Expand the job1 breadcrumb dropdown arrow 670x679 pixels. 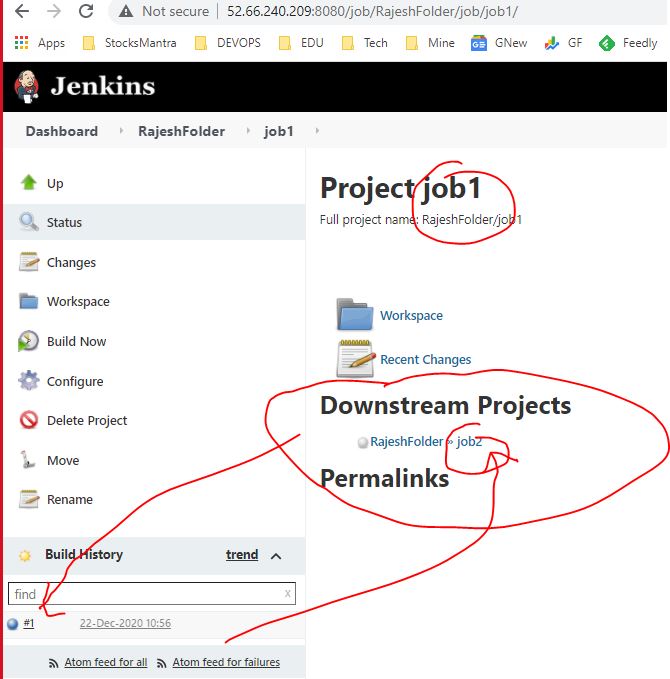pos(318,131)
